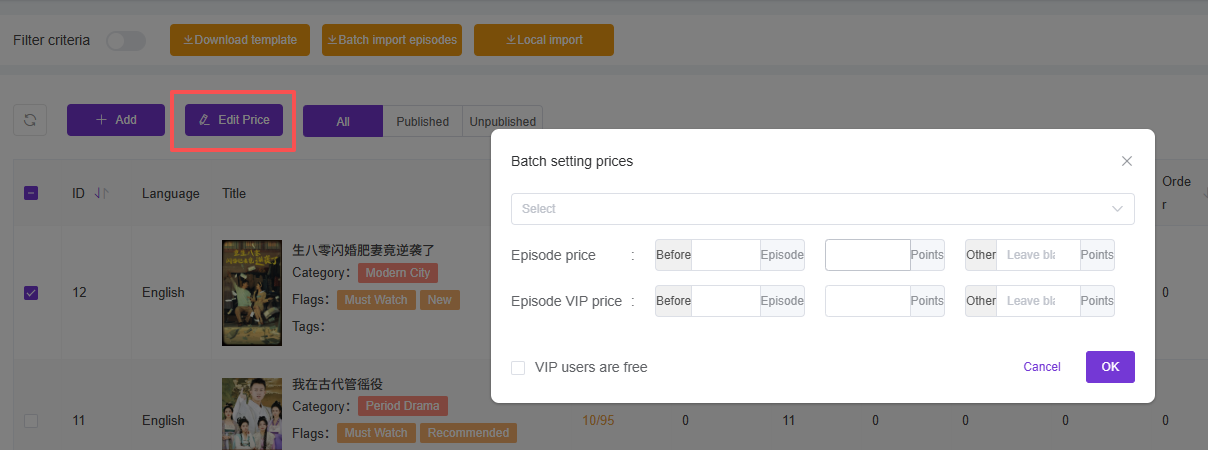The height and width of the screenshot is (450, 1208).
Task: Switch to the Unpublished tab
Action: click(502, 121)
